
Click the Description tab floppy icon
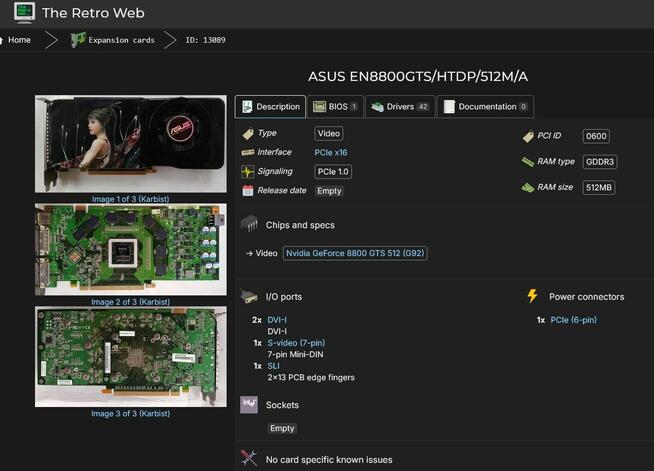pos(247,107)
